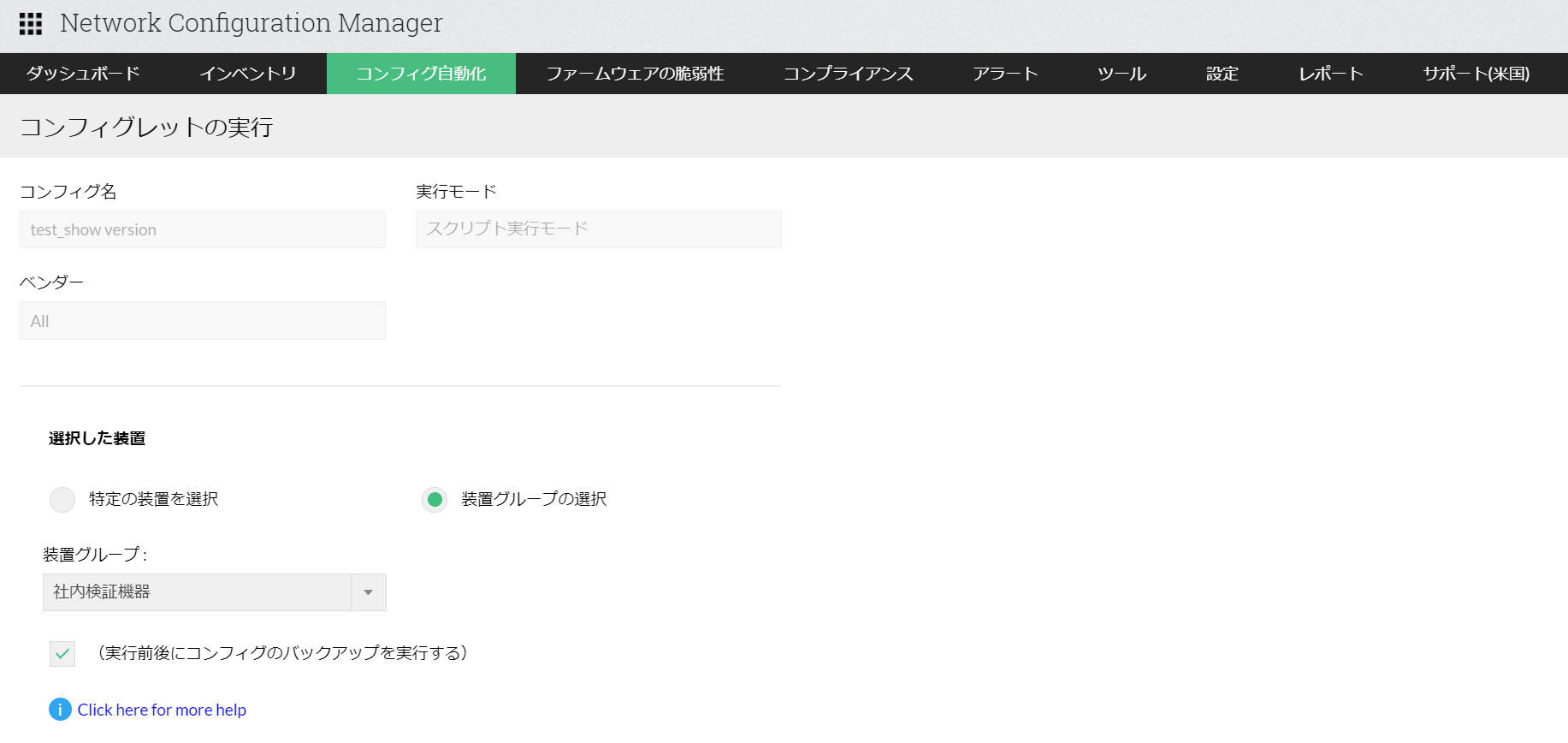This screenshot has width=1568, height=743.
Task: Open the ダッシュボード tab
Action: click(x=83, y=74)
